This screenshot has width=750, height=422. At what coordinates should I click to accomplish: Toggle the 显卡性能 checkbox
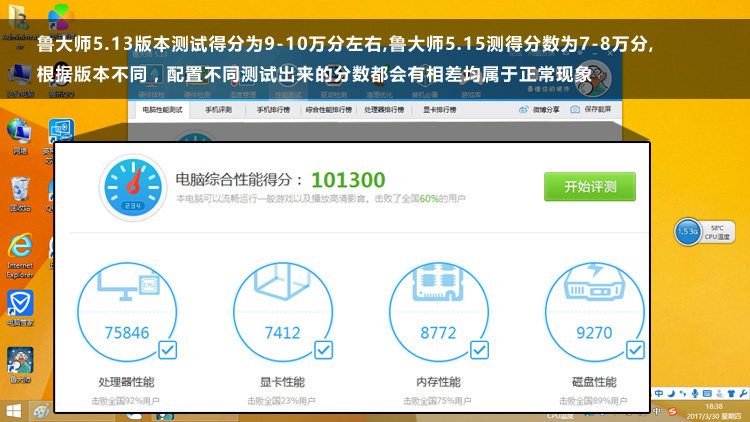click(324, 350)
